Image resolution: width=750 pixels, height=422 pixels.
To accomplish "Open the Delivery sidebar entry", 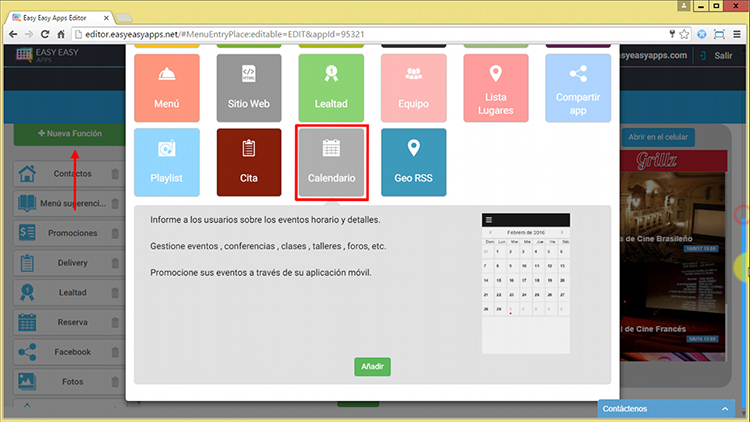I will tap(67, 263).
